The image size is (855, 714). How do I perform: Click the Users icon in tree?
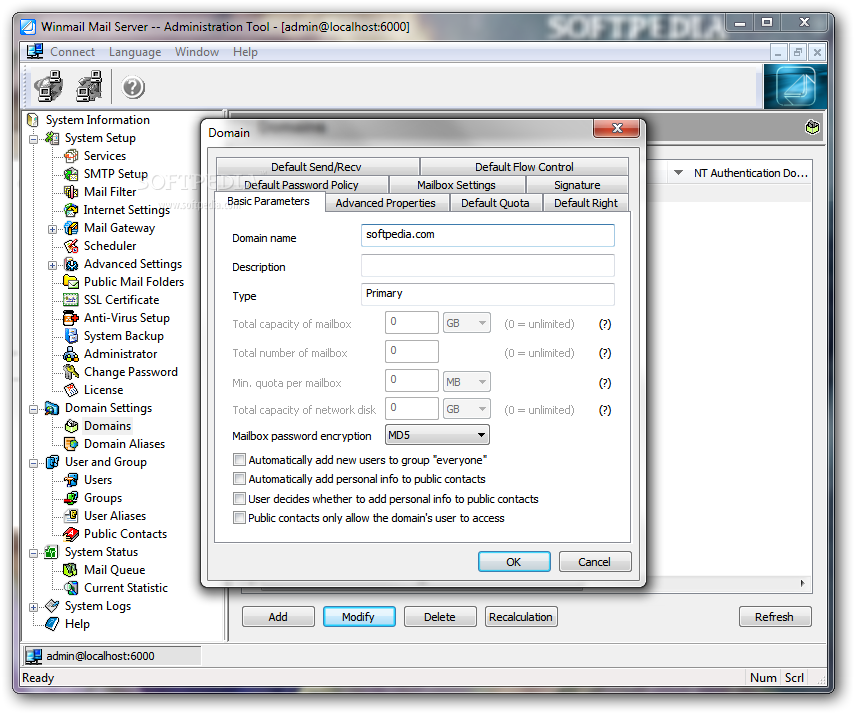71,480
